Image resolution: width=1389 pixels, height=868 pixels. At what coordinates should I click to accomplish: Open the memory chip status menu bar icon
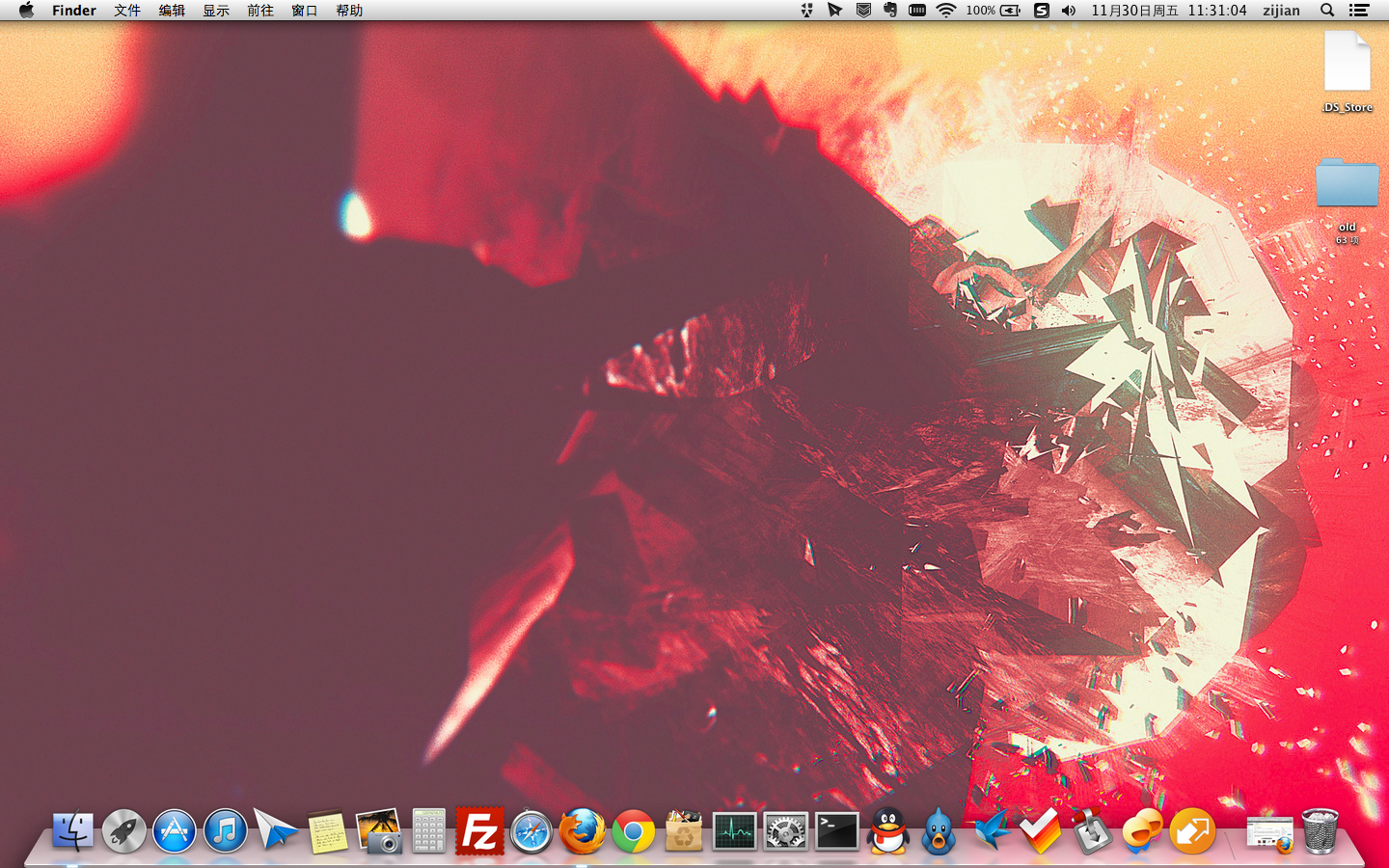click(917, 11)
